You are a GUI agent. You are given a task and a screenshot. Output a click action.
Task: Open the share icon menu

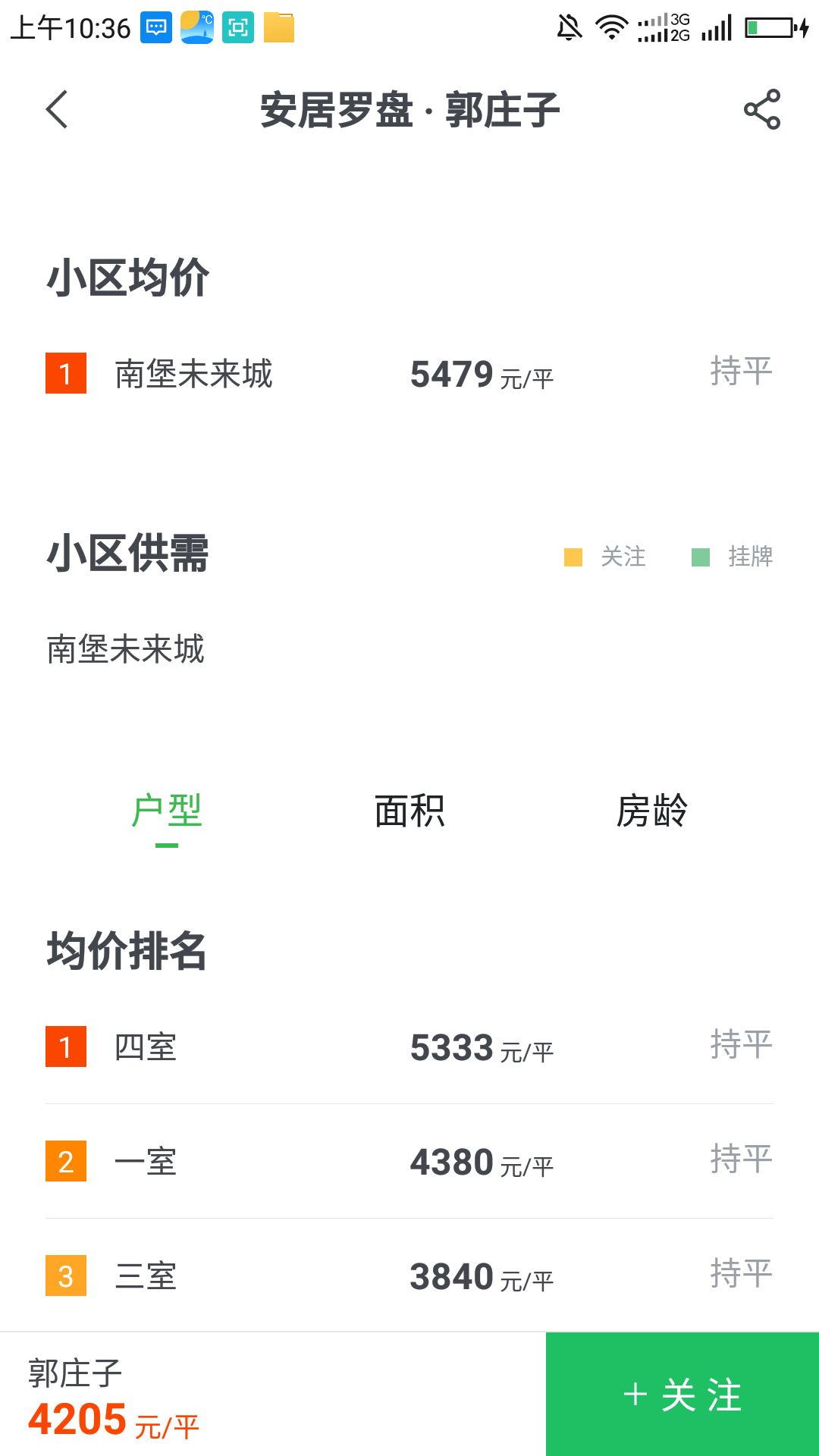tap(761, 109)
